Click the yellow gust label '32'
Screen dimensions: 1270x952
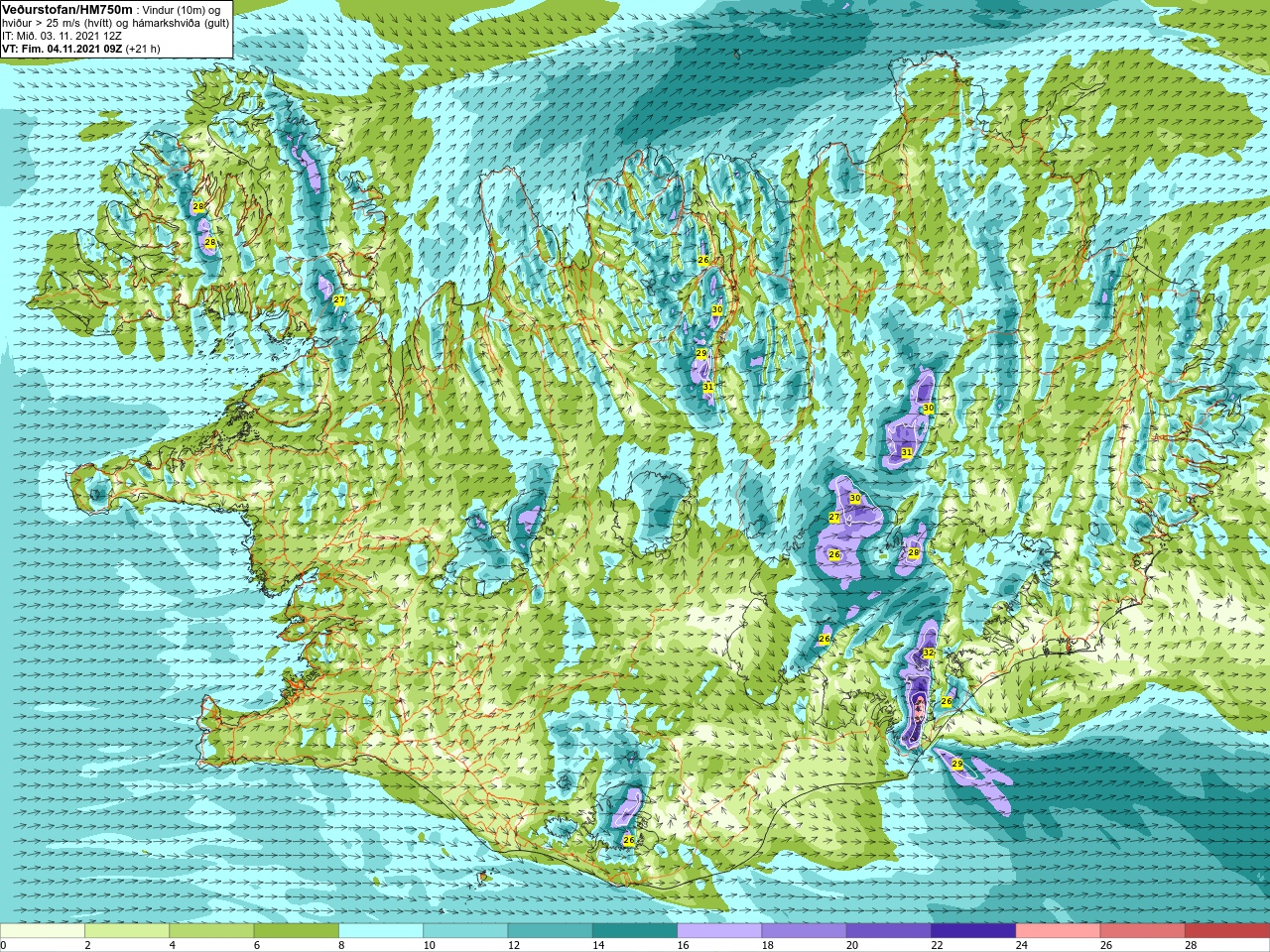point(929,653)
